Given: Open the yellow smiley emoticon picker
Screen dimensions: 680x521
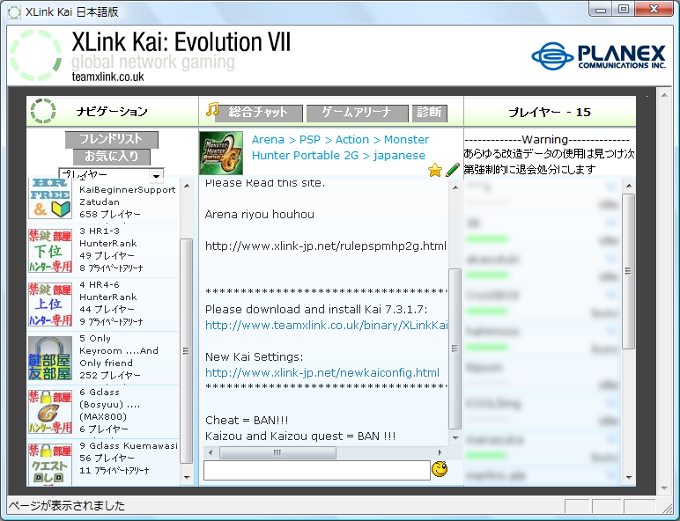Looking at the screenshot, I should tap(439, 469).
